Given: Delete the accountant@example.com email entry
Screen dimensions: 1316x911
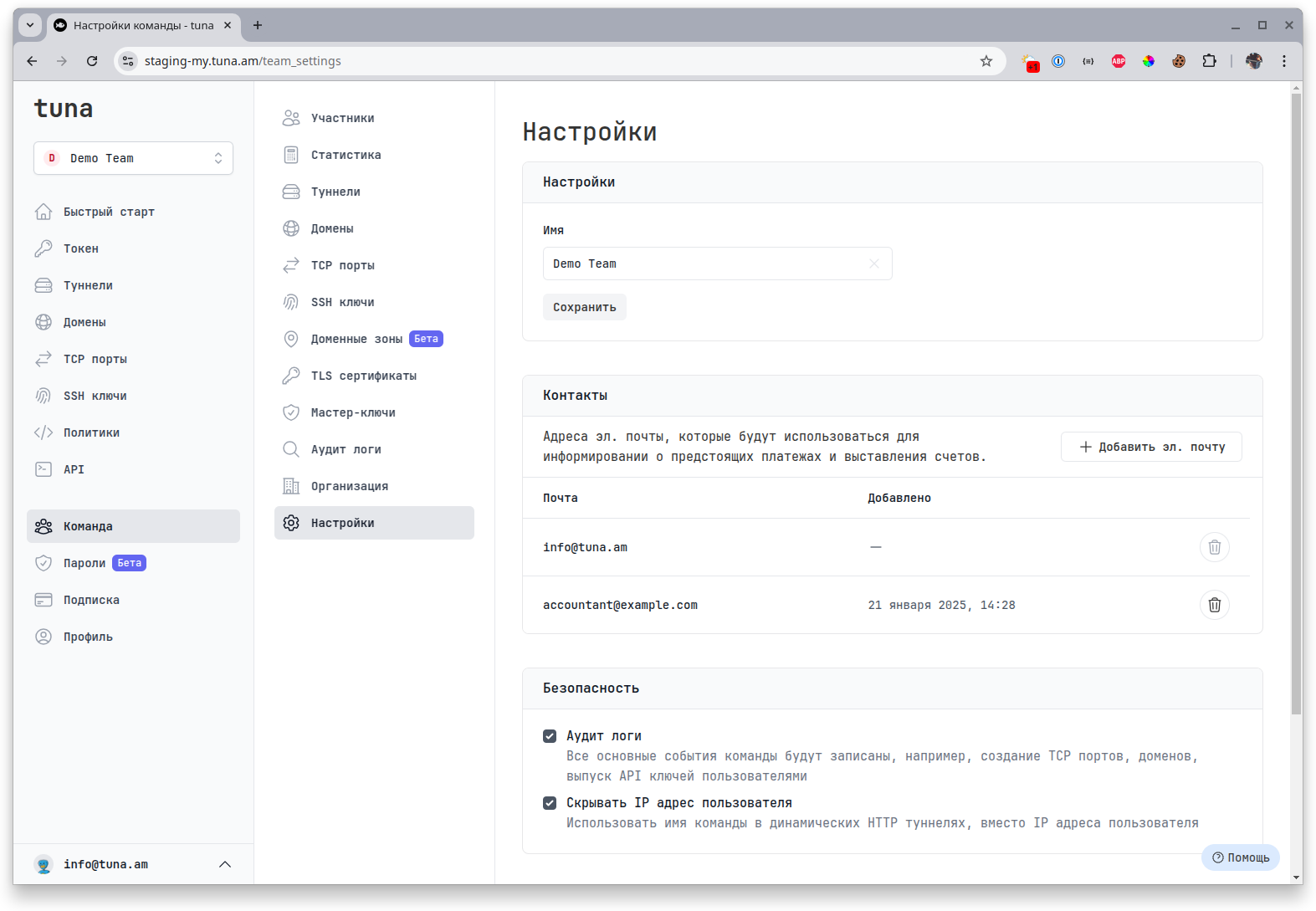Looking at the screenshot, I should pos(1214,605).
